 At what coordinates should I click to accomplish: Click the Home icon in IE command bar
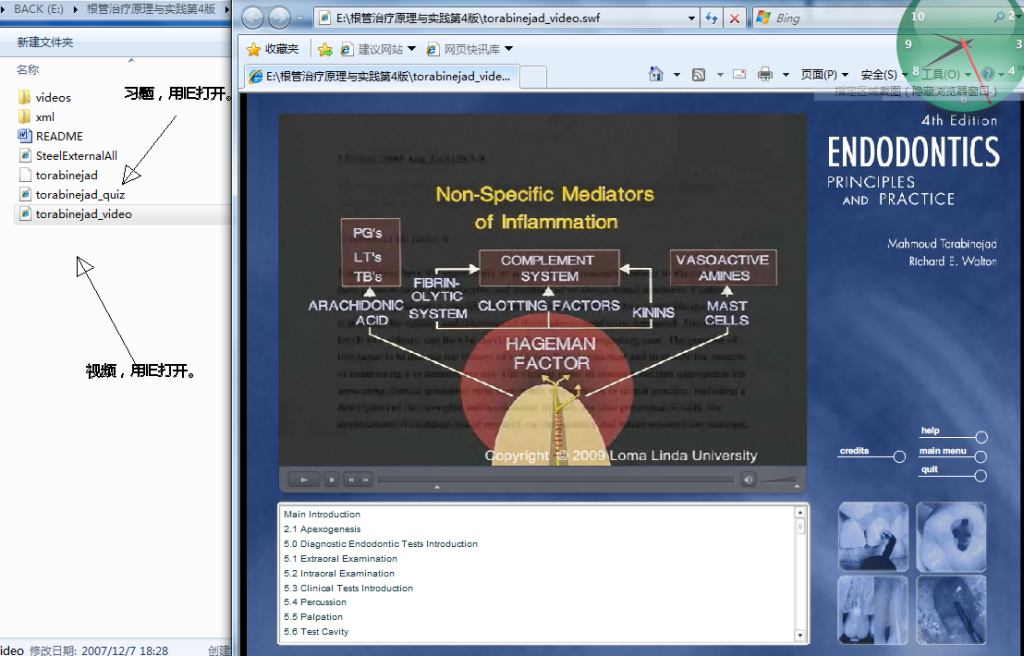click(656, 74)
